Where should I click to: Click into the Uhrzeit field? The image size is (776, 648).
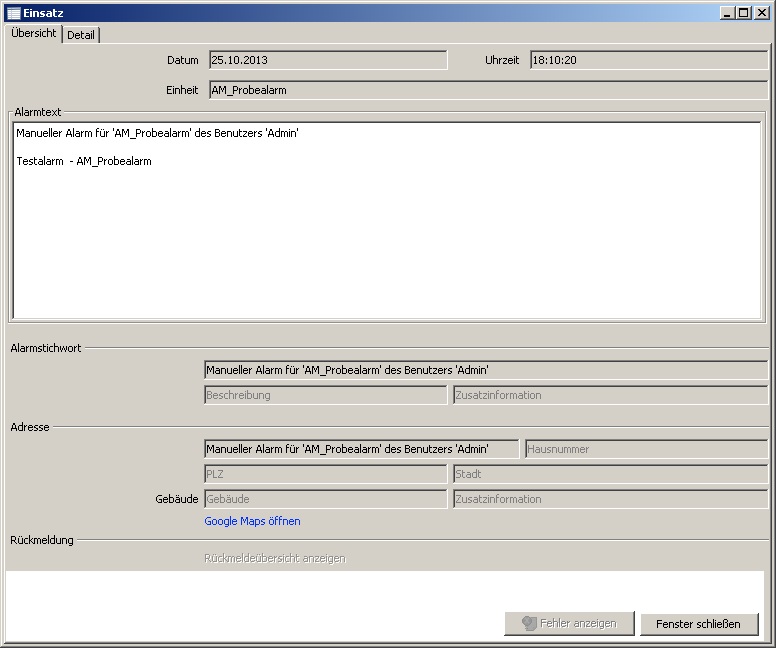pos(648,60)
